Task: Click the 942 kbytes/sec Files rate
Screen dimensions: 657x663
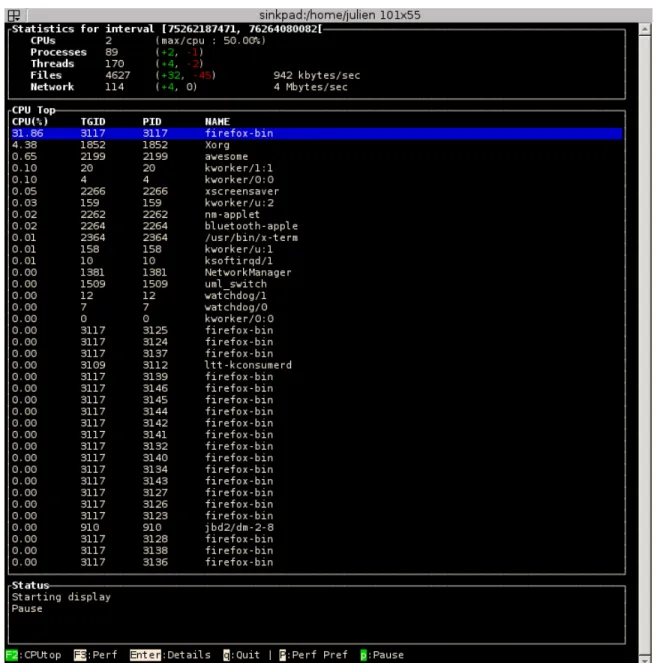Action: (x=317, y=76)
